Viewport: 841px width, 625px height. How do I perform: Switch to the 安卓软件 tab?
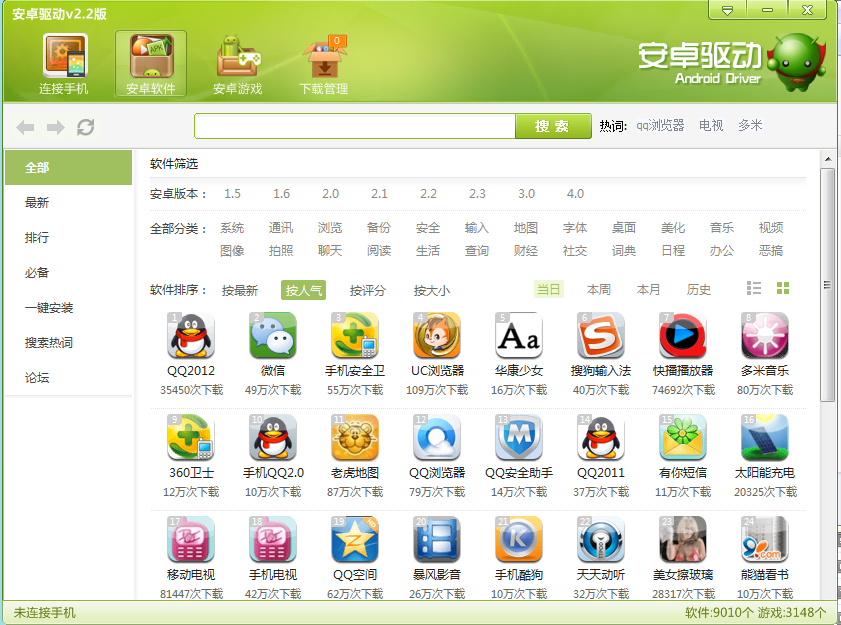point(151,64)
